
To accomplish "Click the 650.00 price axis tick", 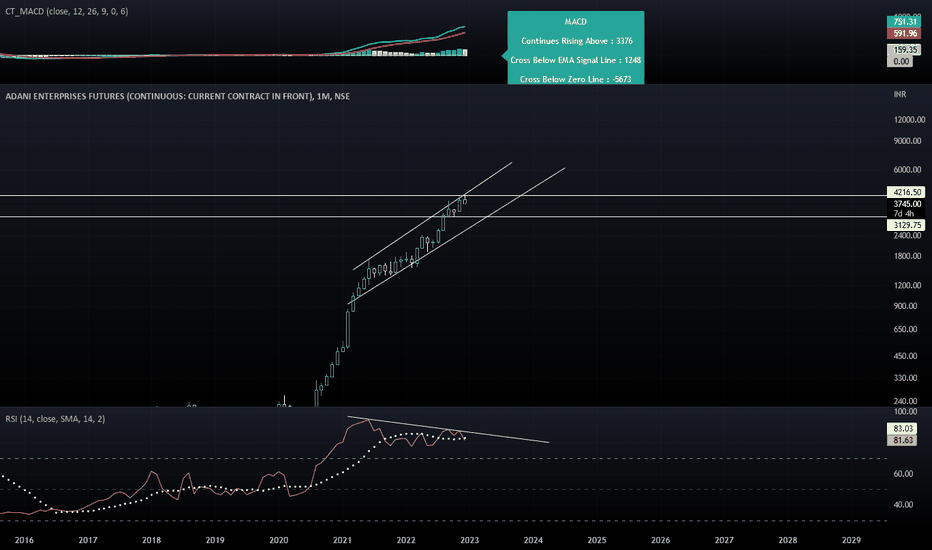I will (905, 329).
